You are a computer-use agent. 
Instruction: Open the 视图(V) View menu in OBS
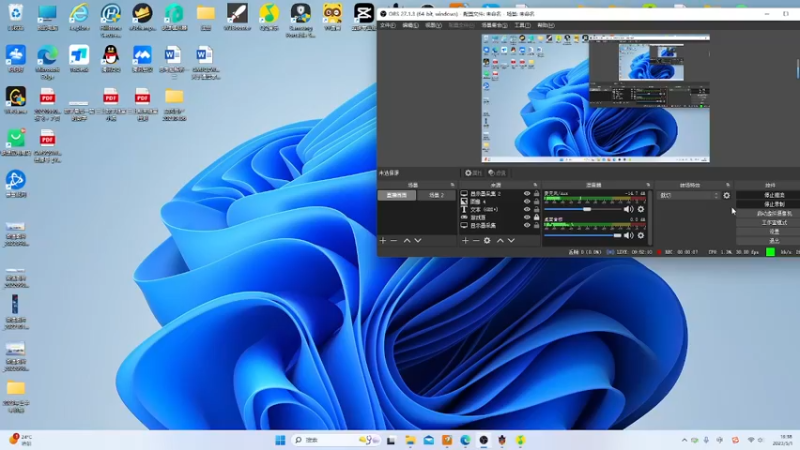[x=433, y=25]
